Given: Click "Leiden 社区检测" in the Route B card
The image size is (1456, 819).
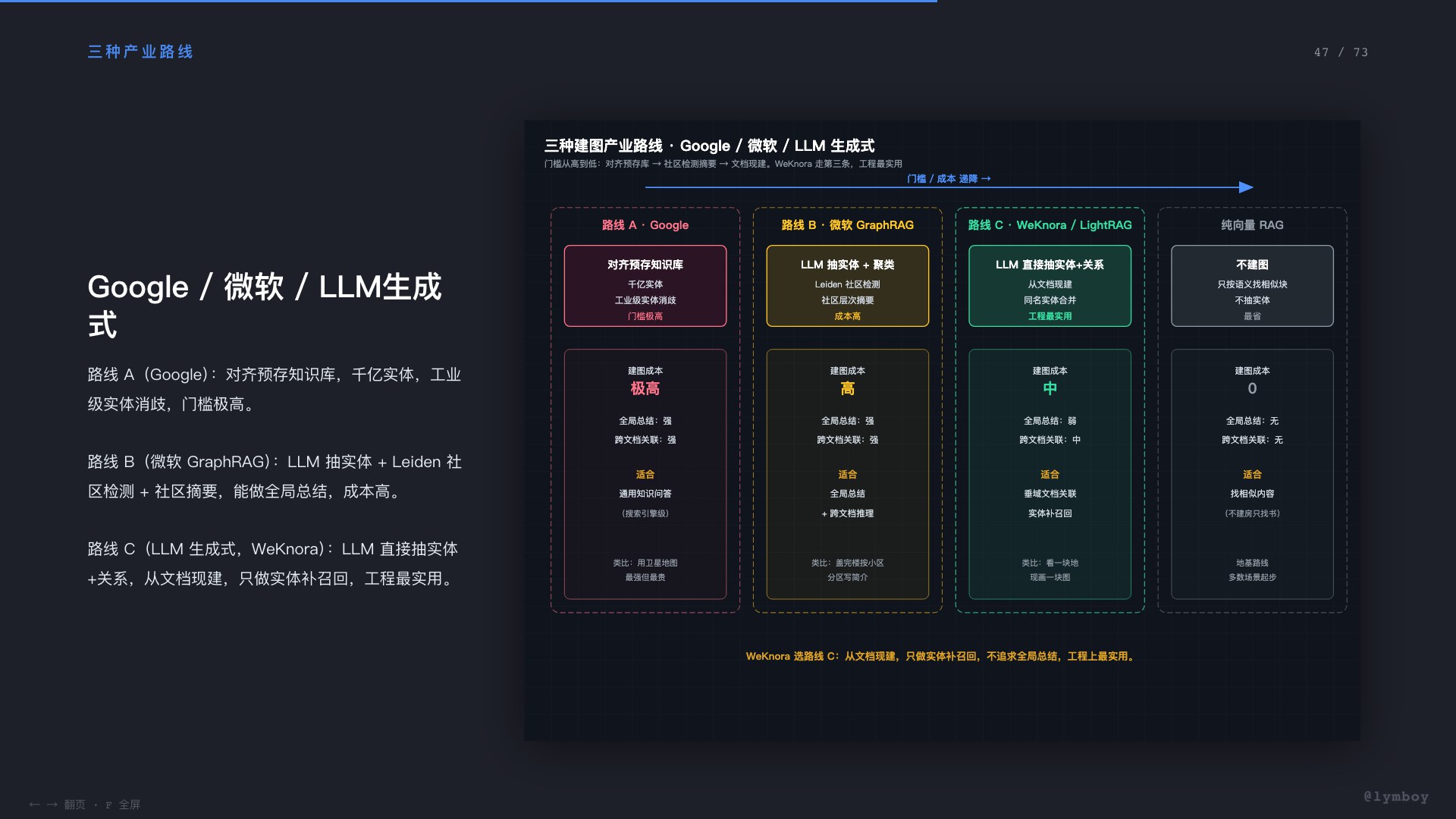Looking at the screenshot, I should (x=848, y=284).
